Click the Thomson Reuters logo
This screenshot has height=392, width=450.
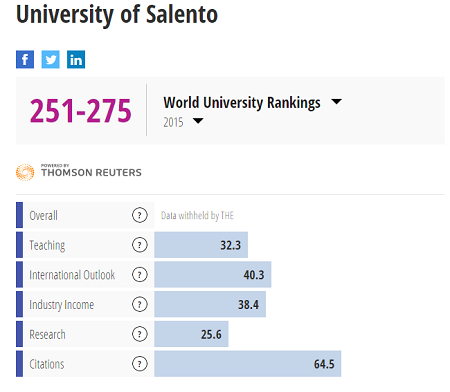[x=79, y=172]
